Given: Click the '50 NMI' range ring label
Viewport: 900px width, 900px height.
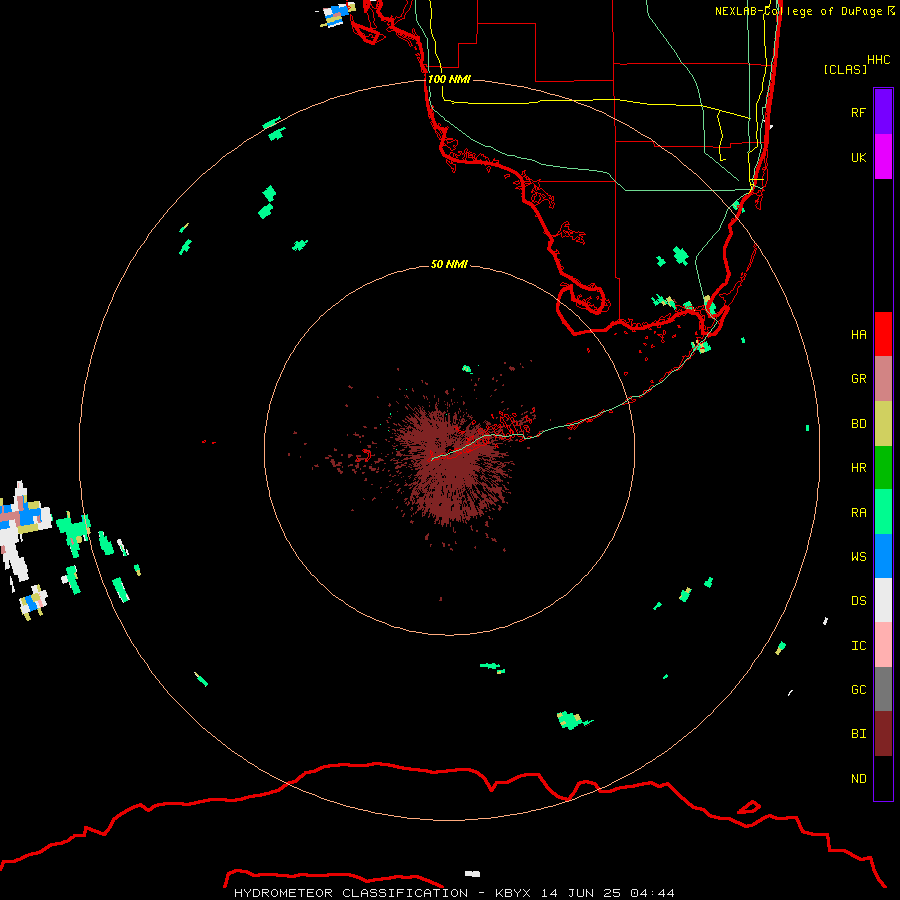Looking at the screenshot, I should tap(449, 264).
